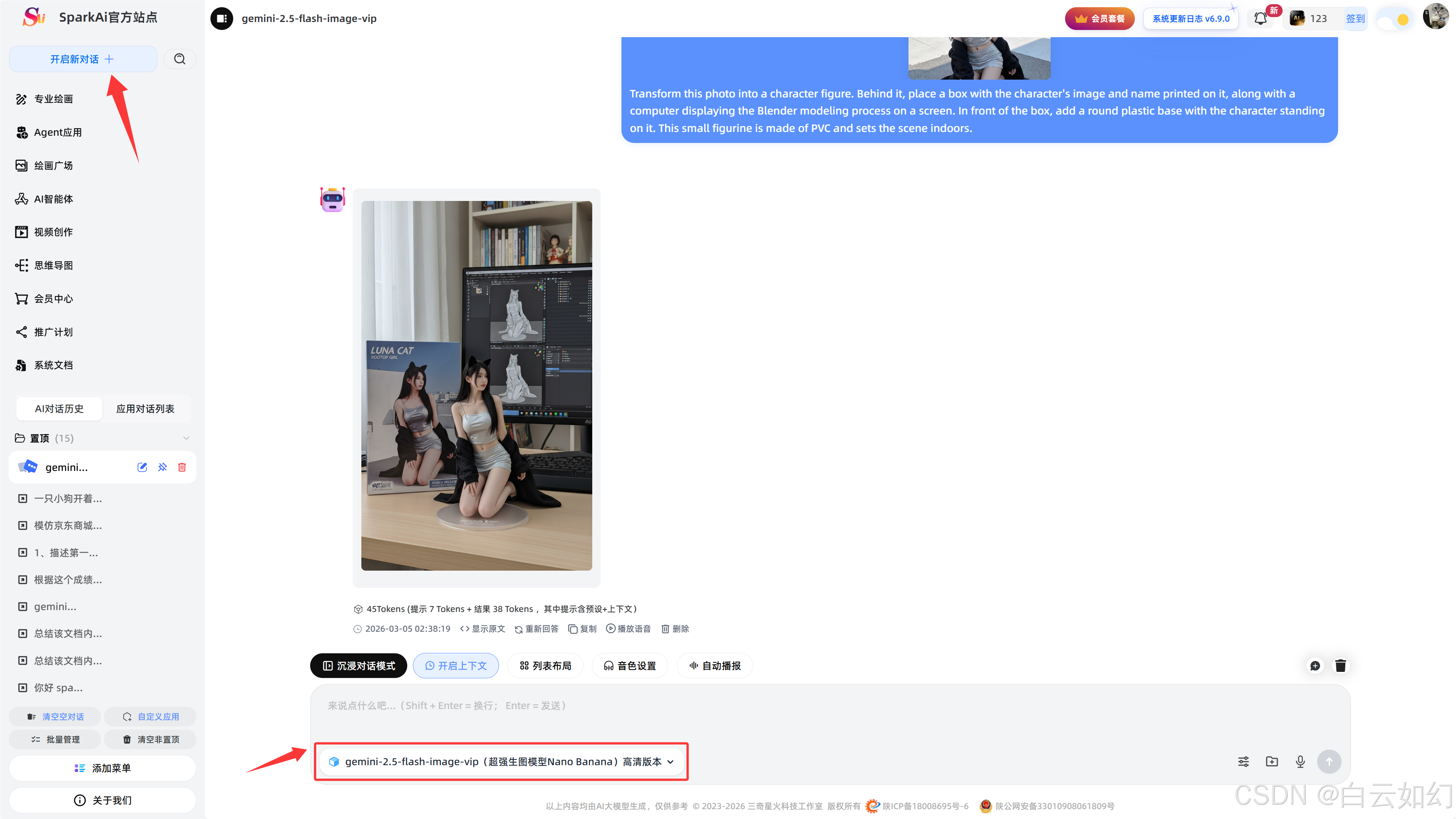Collapse the 置顶 pinned folder
This screenshot has width=1456, height=819.
[x=186, y=438]
